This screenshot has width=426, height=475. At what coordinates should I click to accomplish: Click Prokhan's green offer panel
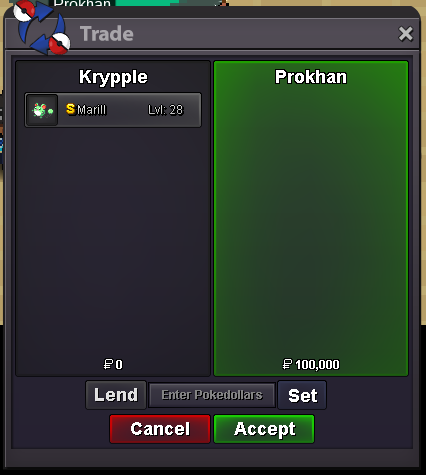click(x=311, y=218)
